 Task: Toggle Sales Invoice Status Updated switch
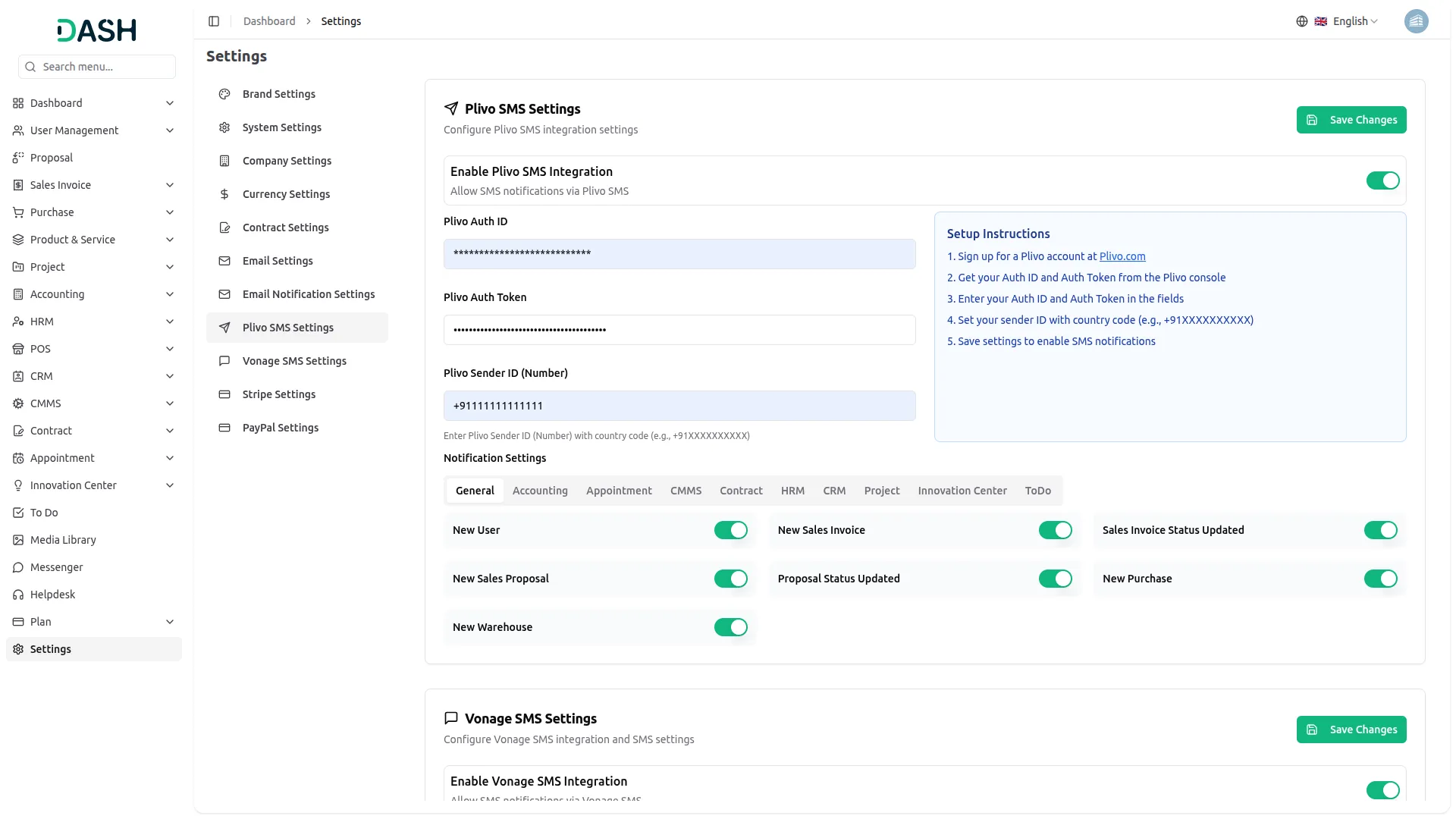pyautogui.click(x=1380, y=530)
